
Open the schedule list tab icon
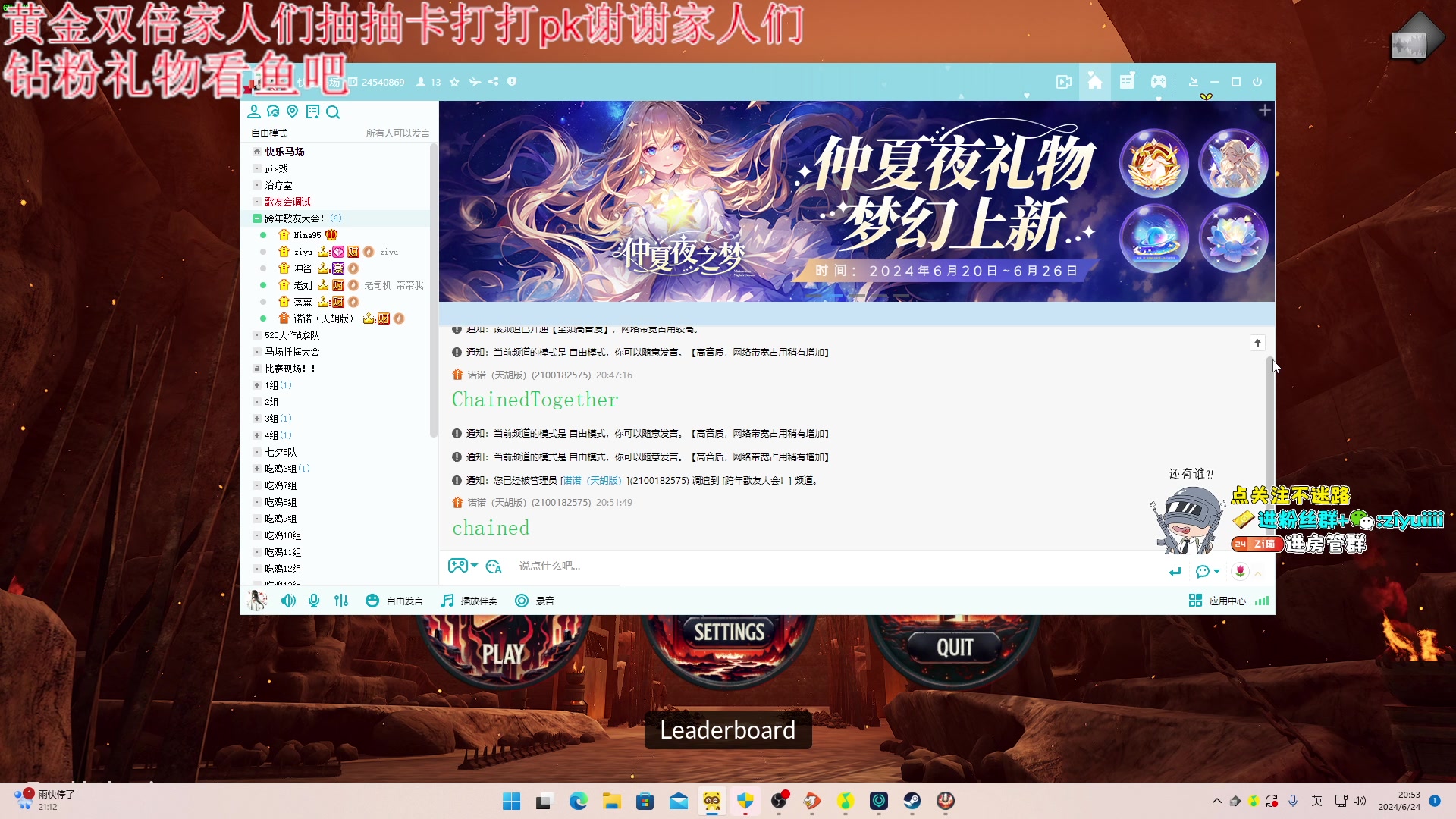coord(1127,82)
